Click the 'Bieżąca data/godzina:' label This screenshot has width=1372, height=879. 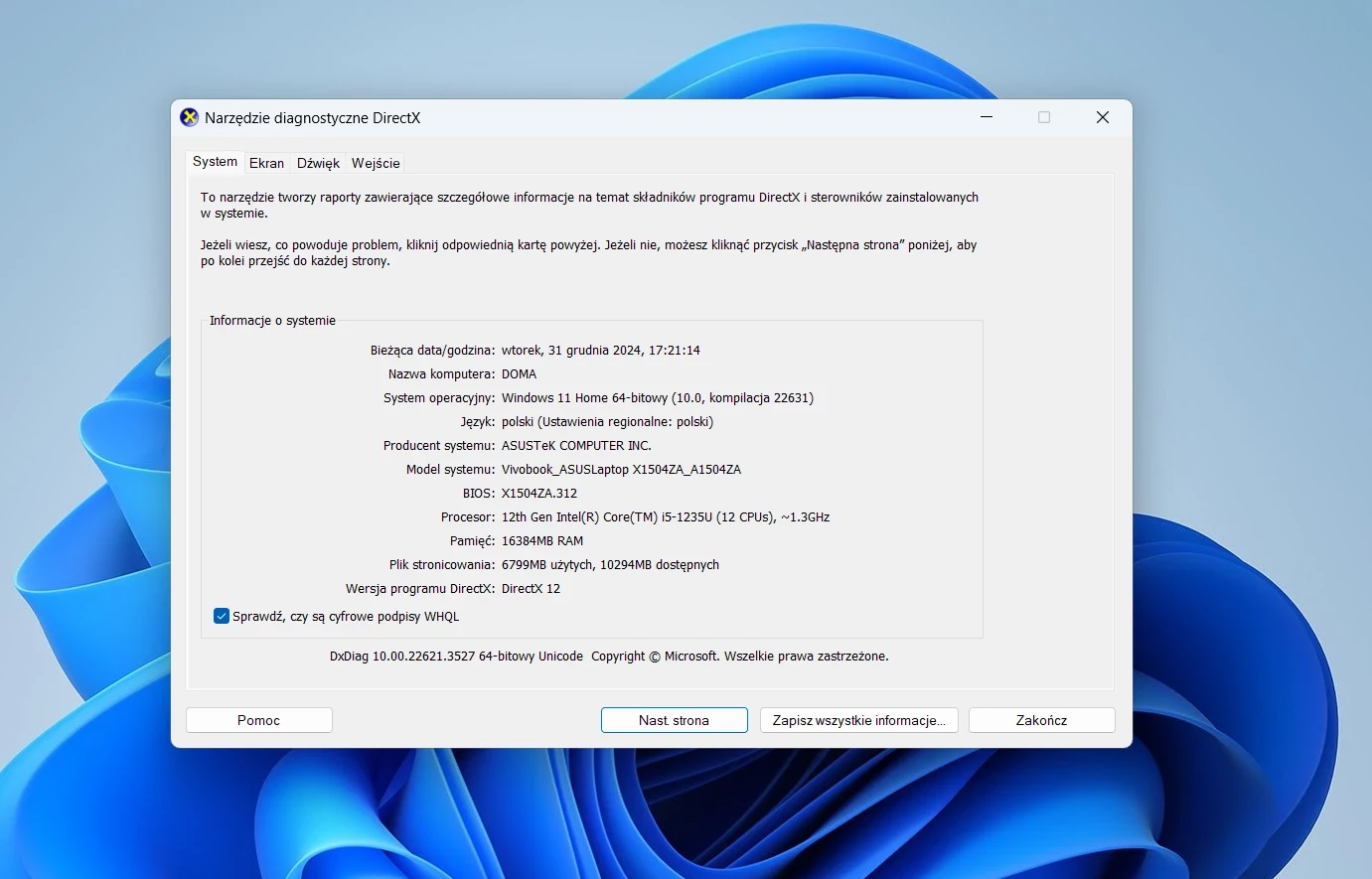point(432,351)
